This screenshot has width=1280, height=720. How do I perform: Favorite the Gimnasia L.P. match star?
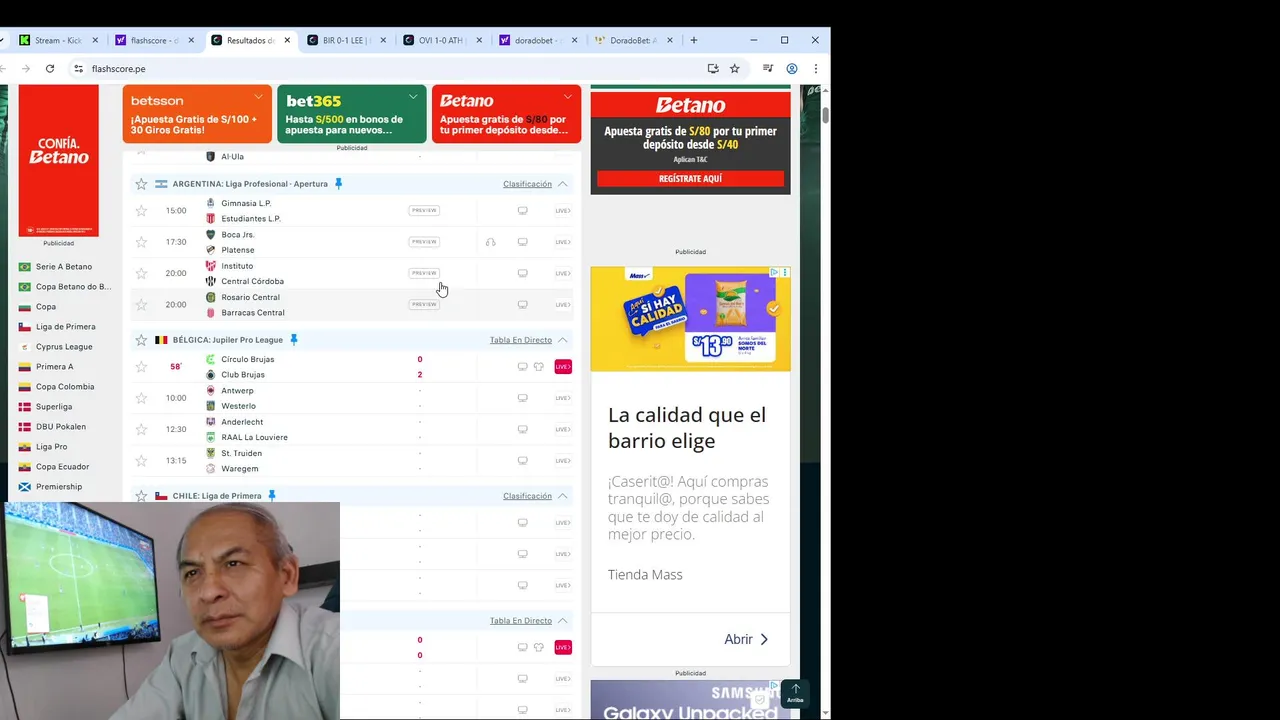pos(141,211)
